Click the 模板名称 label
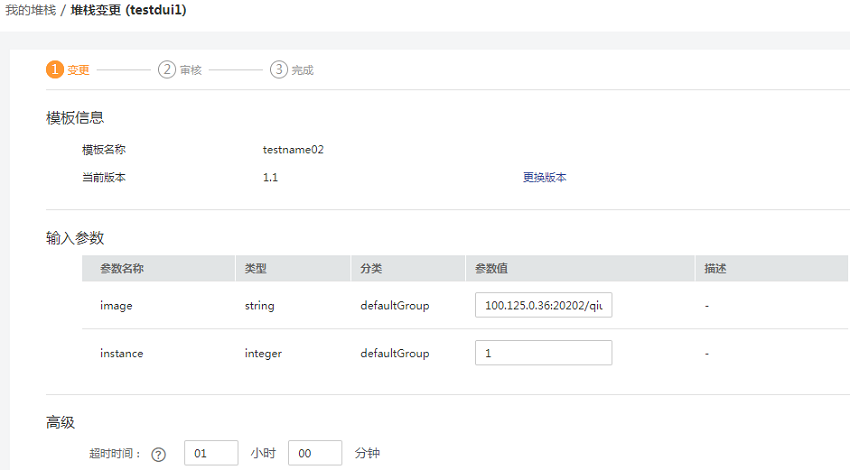This screenshot has height=470, width=850. coord(104,150)
